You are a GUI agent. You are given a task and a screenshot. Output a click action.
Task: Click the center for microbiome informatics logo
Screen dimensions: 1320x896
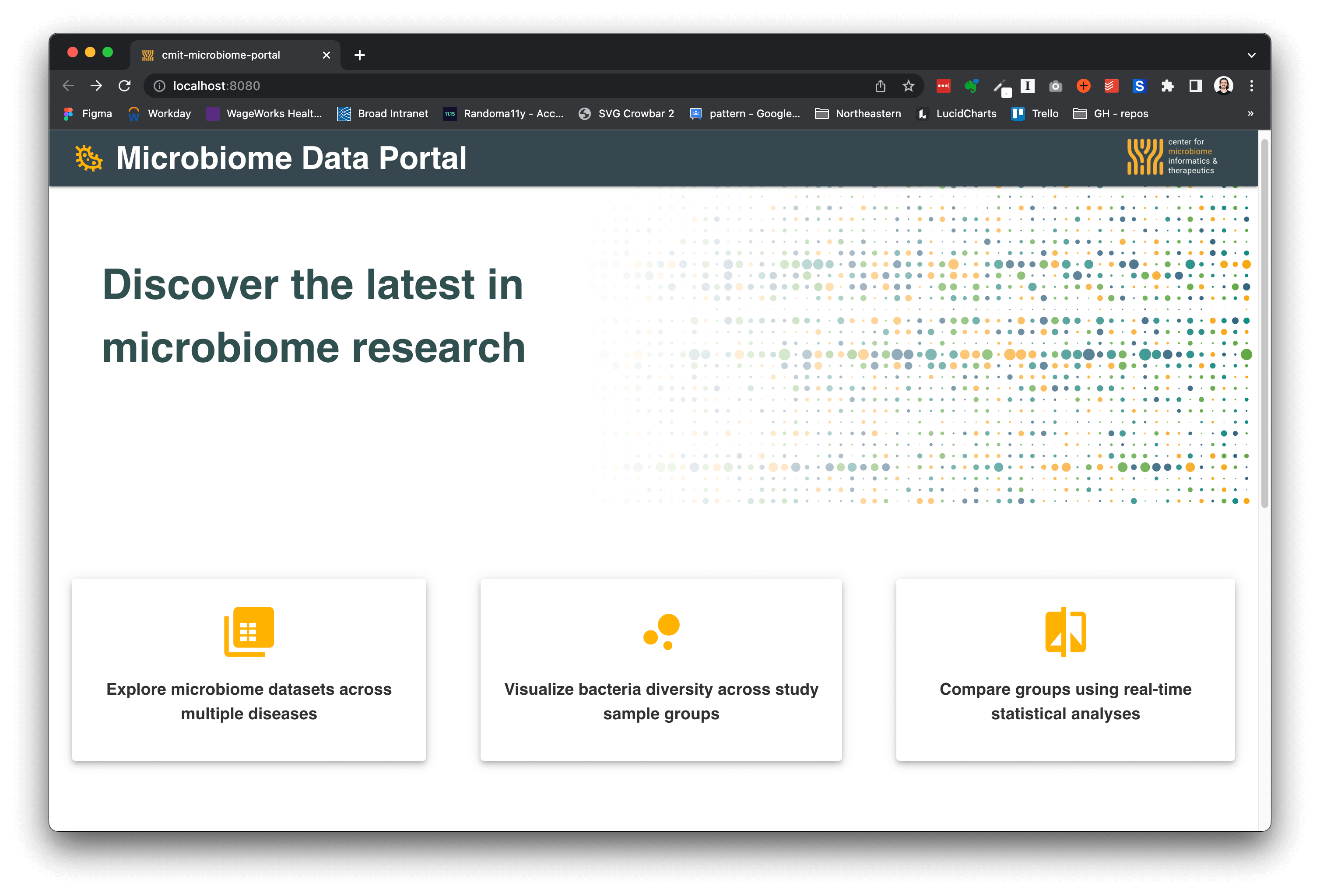pos(1173,156)
